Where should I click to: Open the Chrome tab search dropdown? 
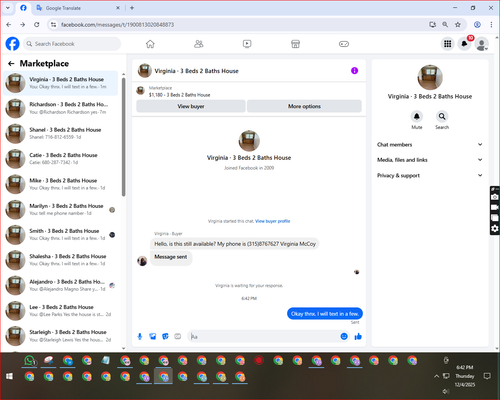(x=8, y=8)
